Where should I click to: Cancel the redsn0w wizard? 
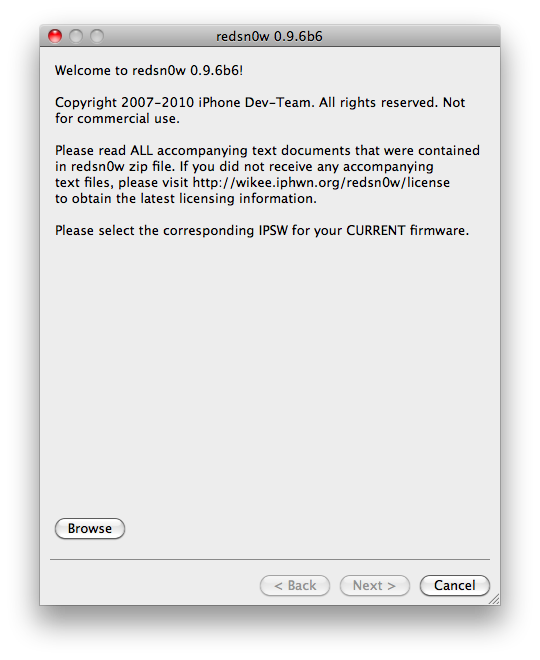point(455,585)
